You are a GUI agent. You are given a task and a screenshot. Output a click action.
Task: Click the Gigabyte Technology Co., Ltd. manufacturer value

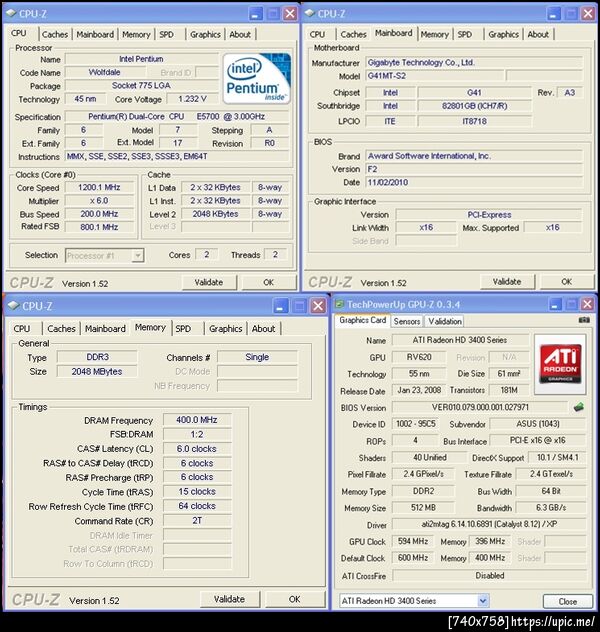(474, 62)
